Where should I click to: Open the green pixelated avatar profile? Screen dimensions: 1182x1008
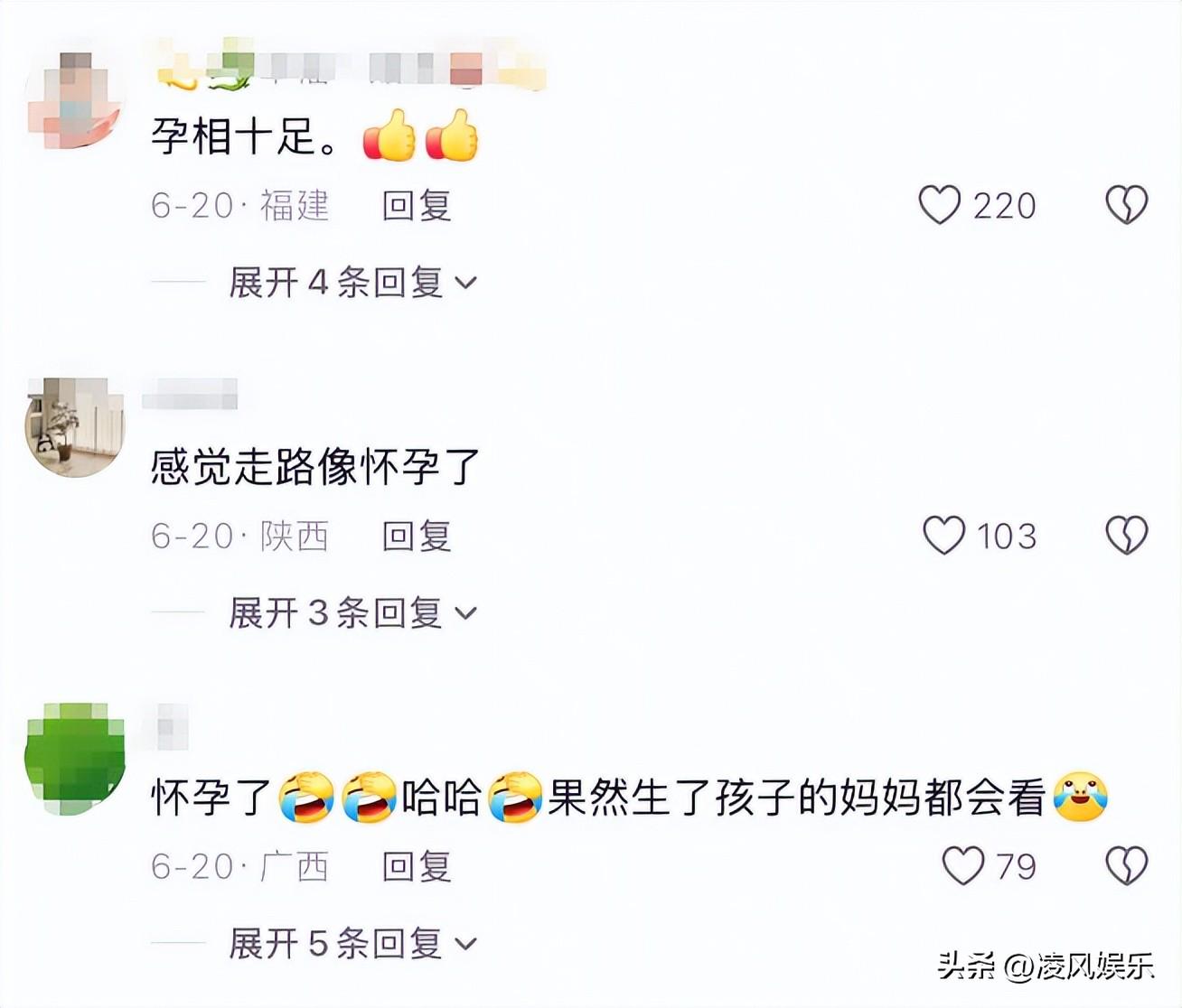coord(74,758)
